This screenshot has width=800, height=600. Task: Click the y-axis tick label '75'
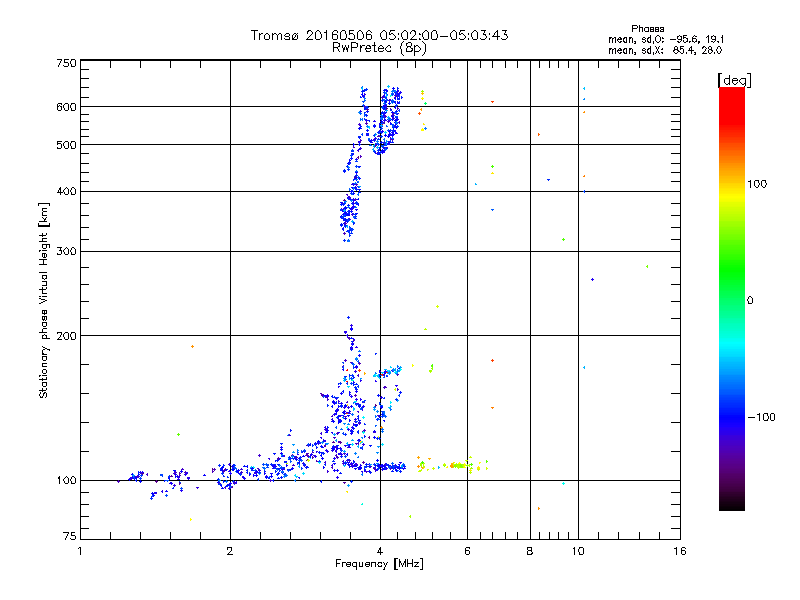click(70, 536)
